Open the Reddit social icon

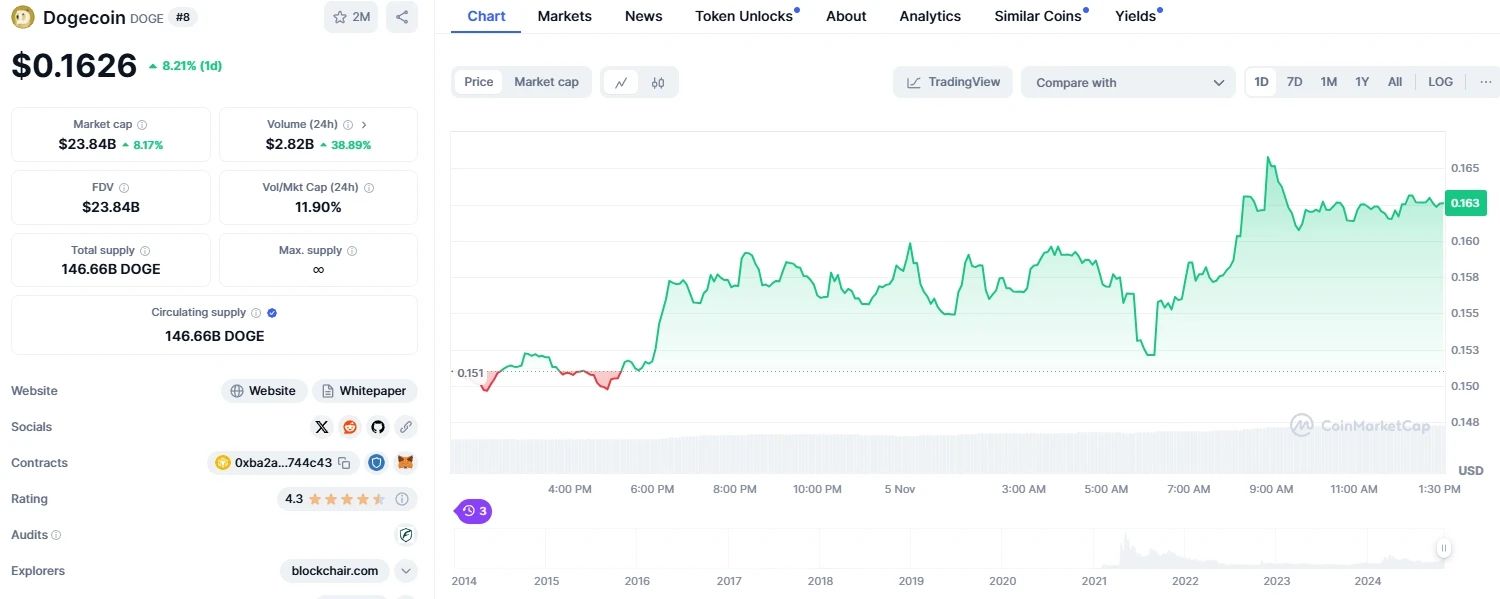(x=350, y=427)
